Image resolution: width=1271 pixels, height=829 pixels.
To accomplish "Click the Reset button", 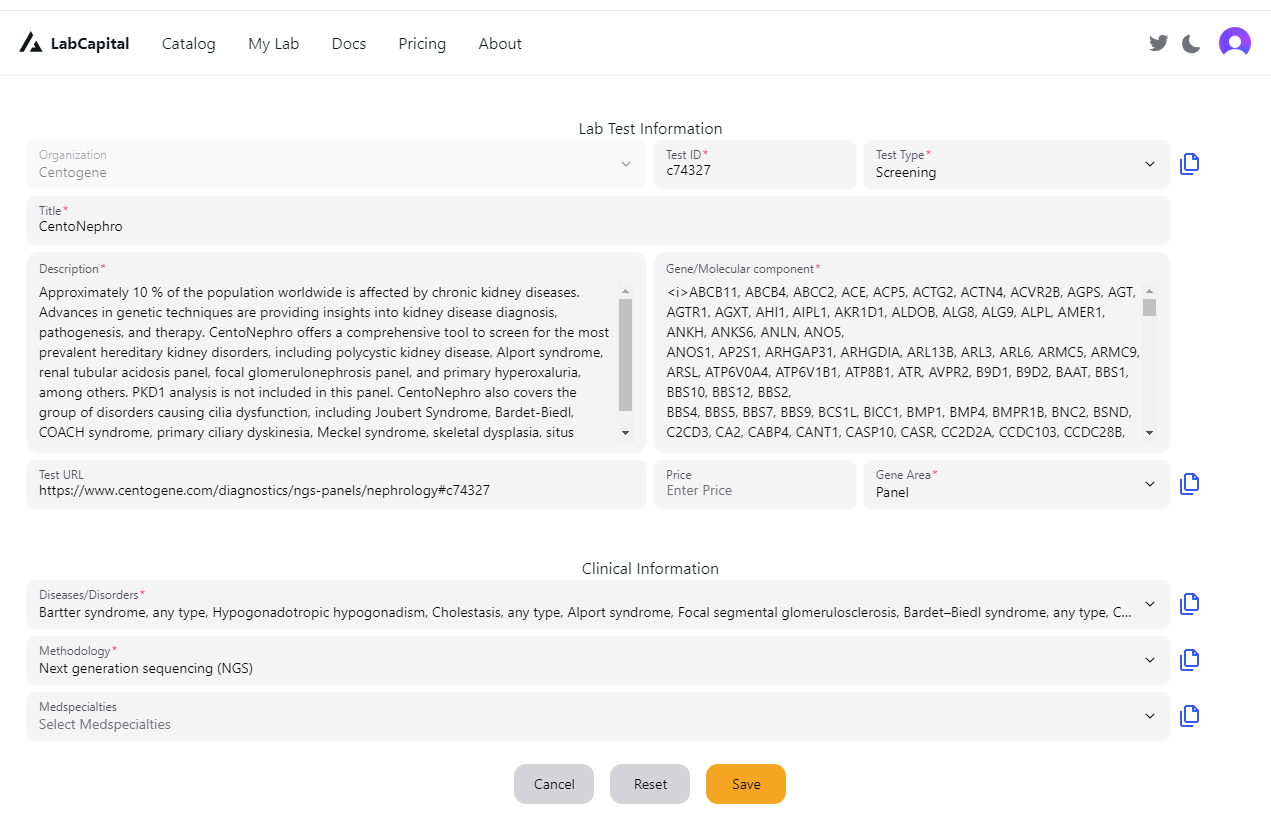I will click(650, 784).
